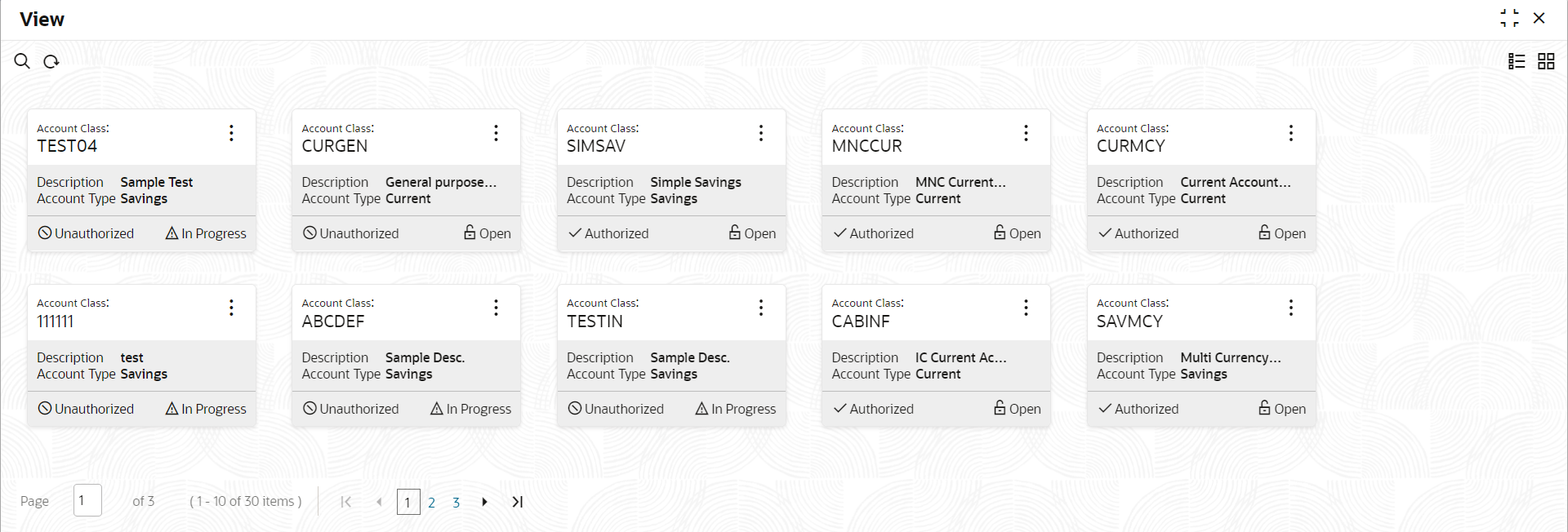Click the page number input field

pyautogui.click(x=87, y=500)
